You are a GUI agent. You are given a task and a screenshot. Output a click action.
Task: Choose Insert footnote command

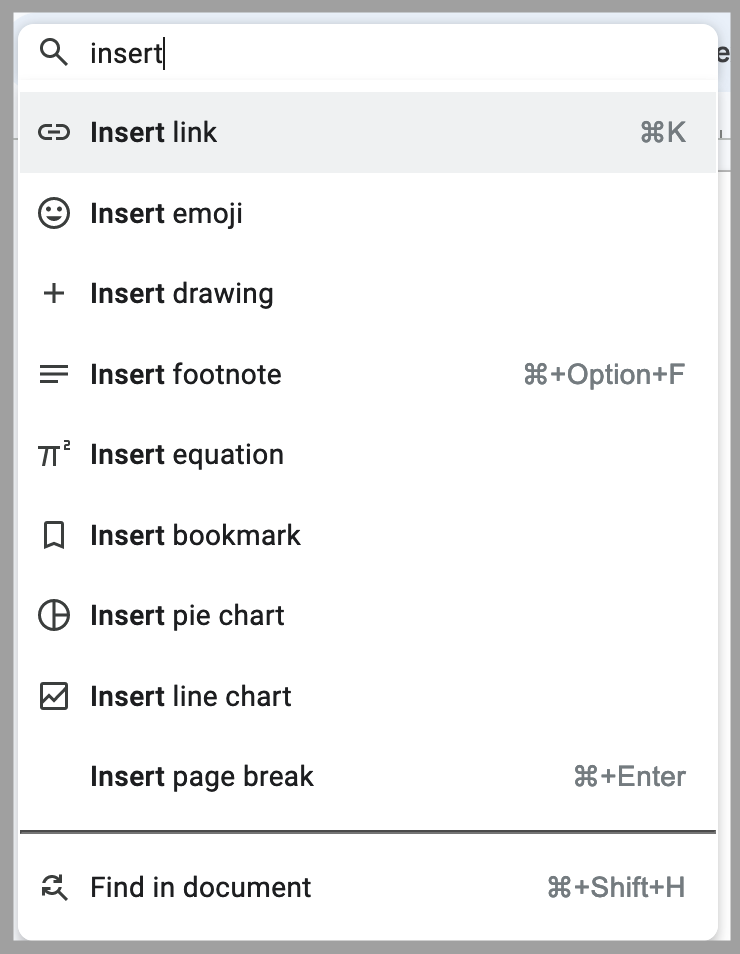point(186,374)
